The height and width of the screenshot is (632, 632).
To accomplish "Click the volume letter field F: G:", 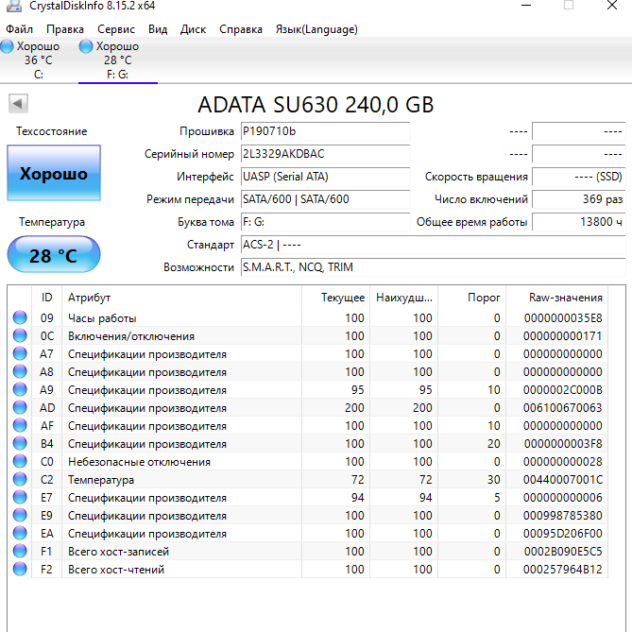I will (x=325, y=222).
